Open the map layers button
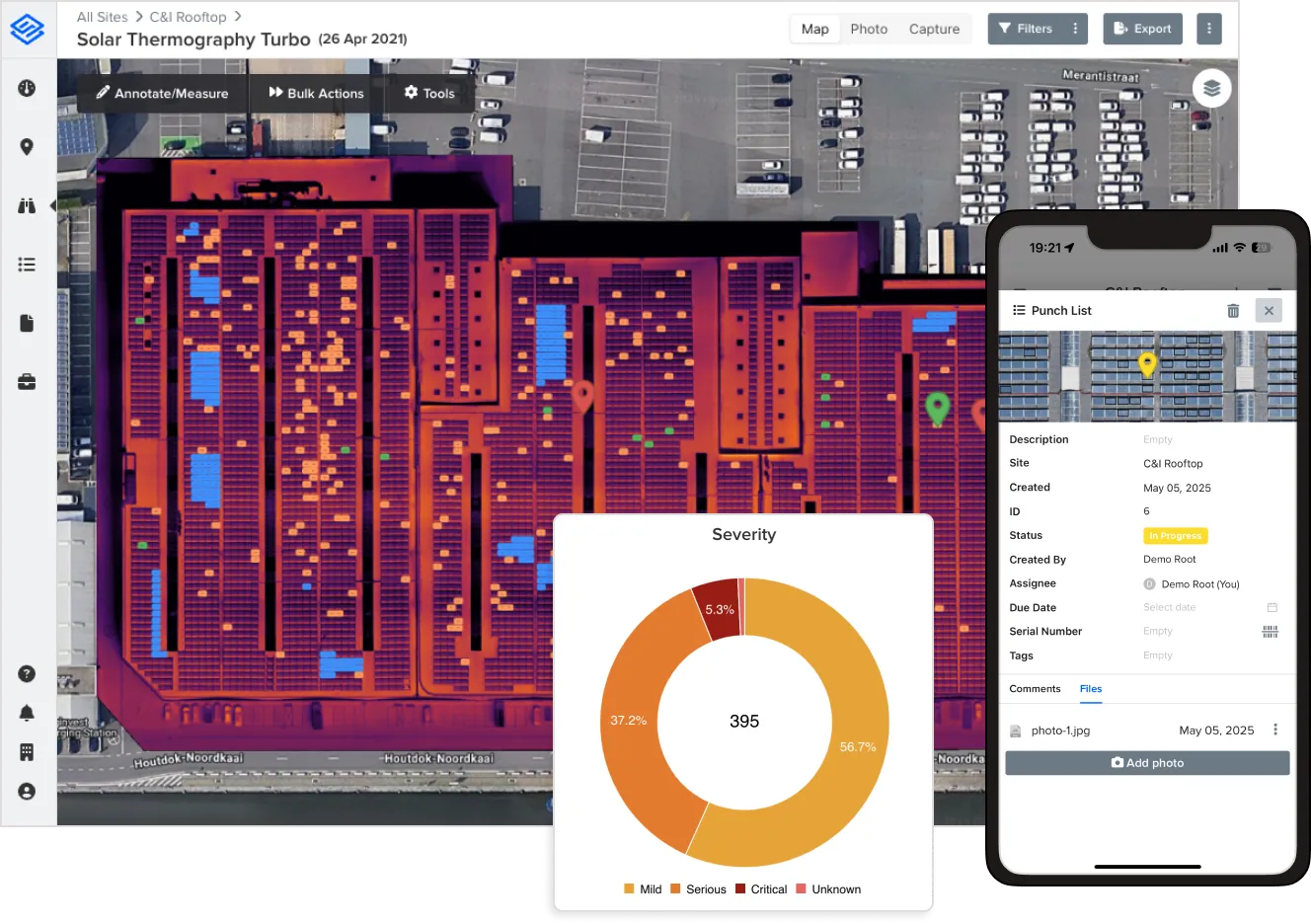The image size is (1311, 924). coord(1211,89)
